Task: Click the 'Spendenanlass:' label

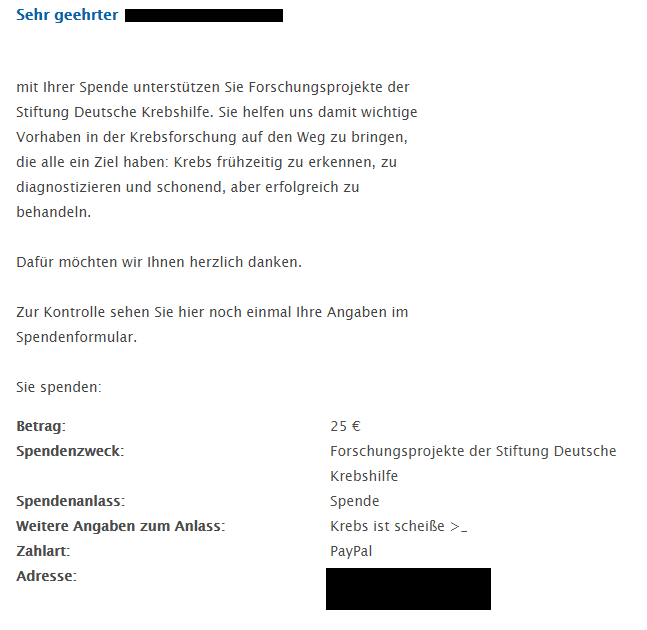Action: click(71, 501)
